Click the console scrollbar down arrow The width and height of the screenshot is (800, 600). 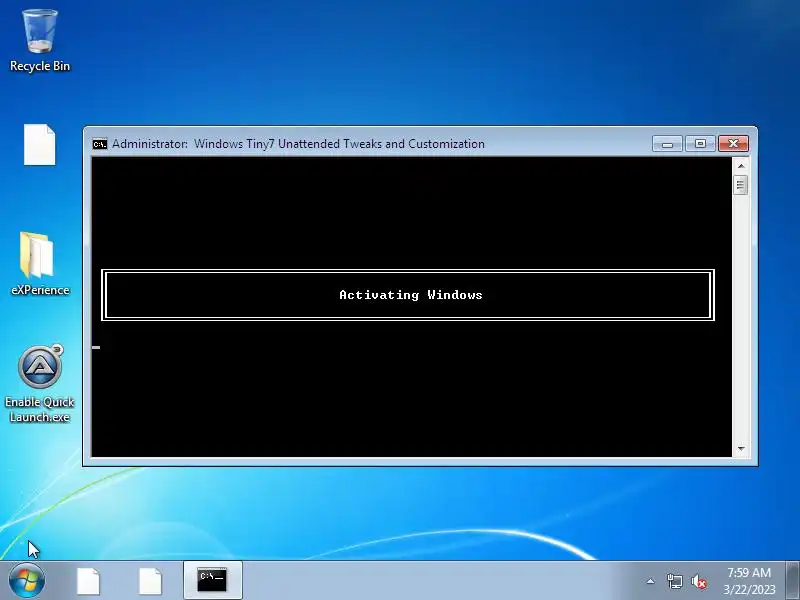point(741,449)
